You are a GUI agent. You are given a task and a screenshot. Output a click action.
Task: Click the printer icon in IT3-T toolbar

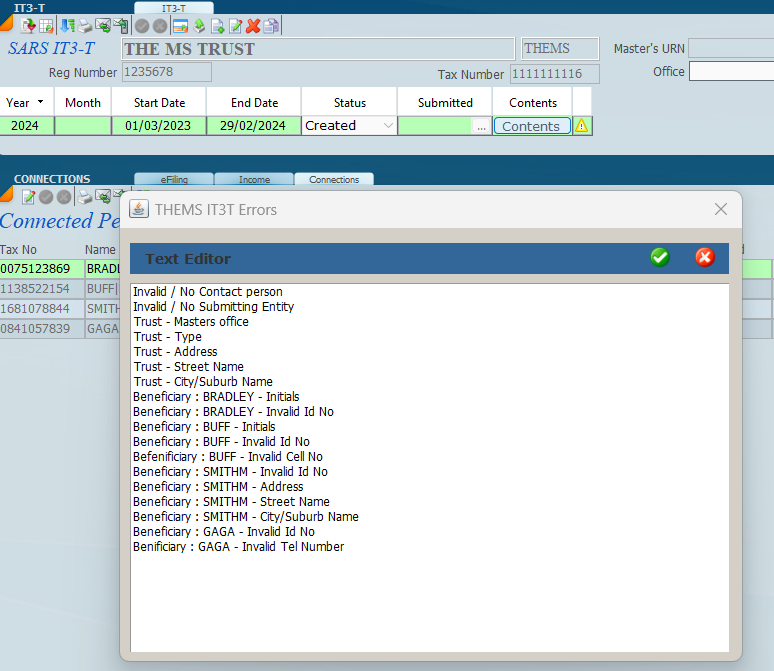pyautogui.click(x=85, y=26)
